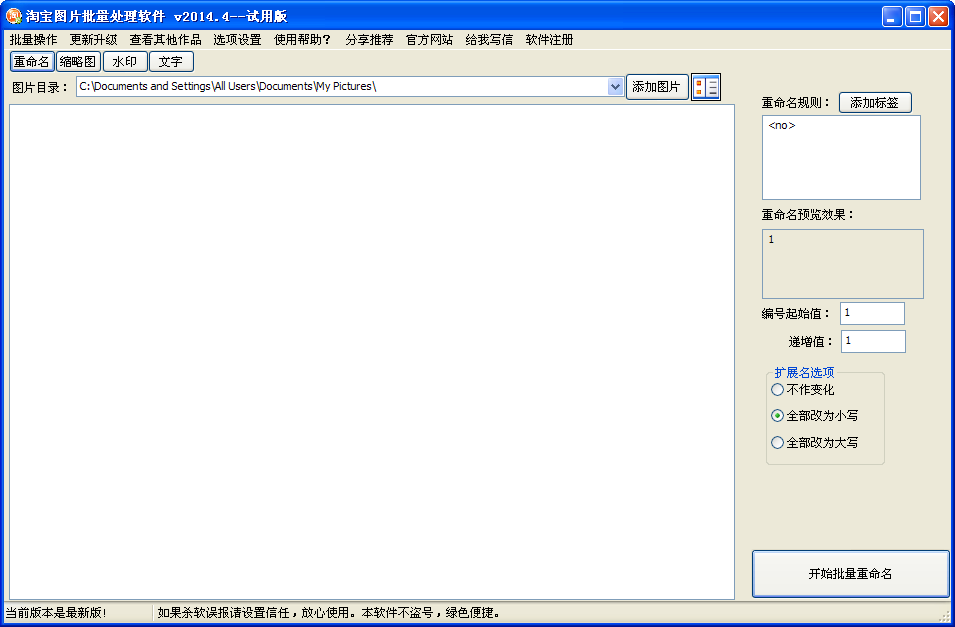The image size is (955, 627).
Task: Switch to the 缩略图 tab
Action: point(78,62)
